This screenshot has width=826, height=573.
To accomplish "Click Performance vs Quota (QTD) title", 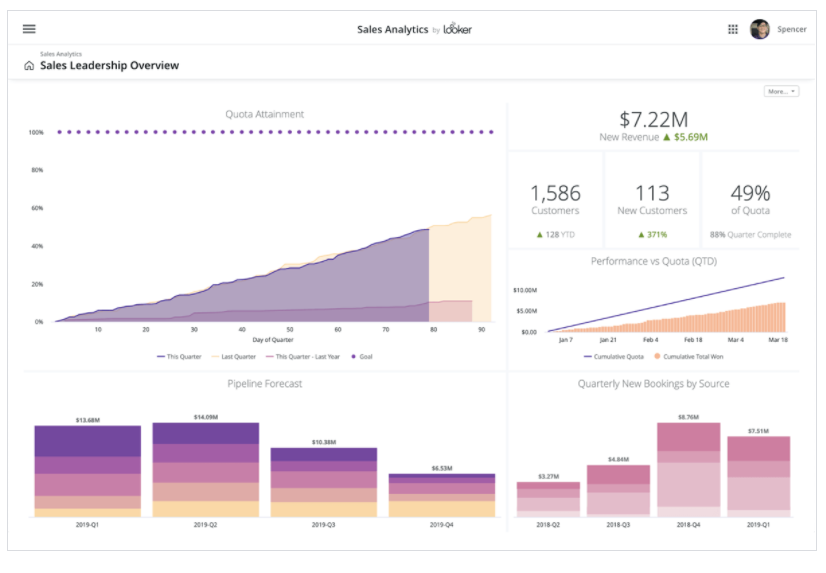I will coord(653,261).
